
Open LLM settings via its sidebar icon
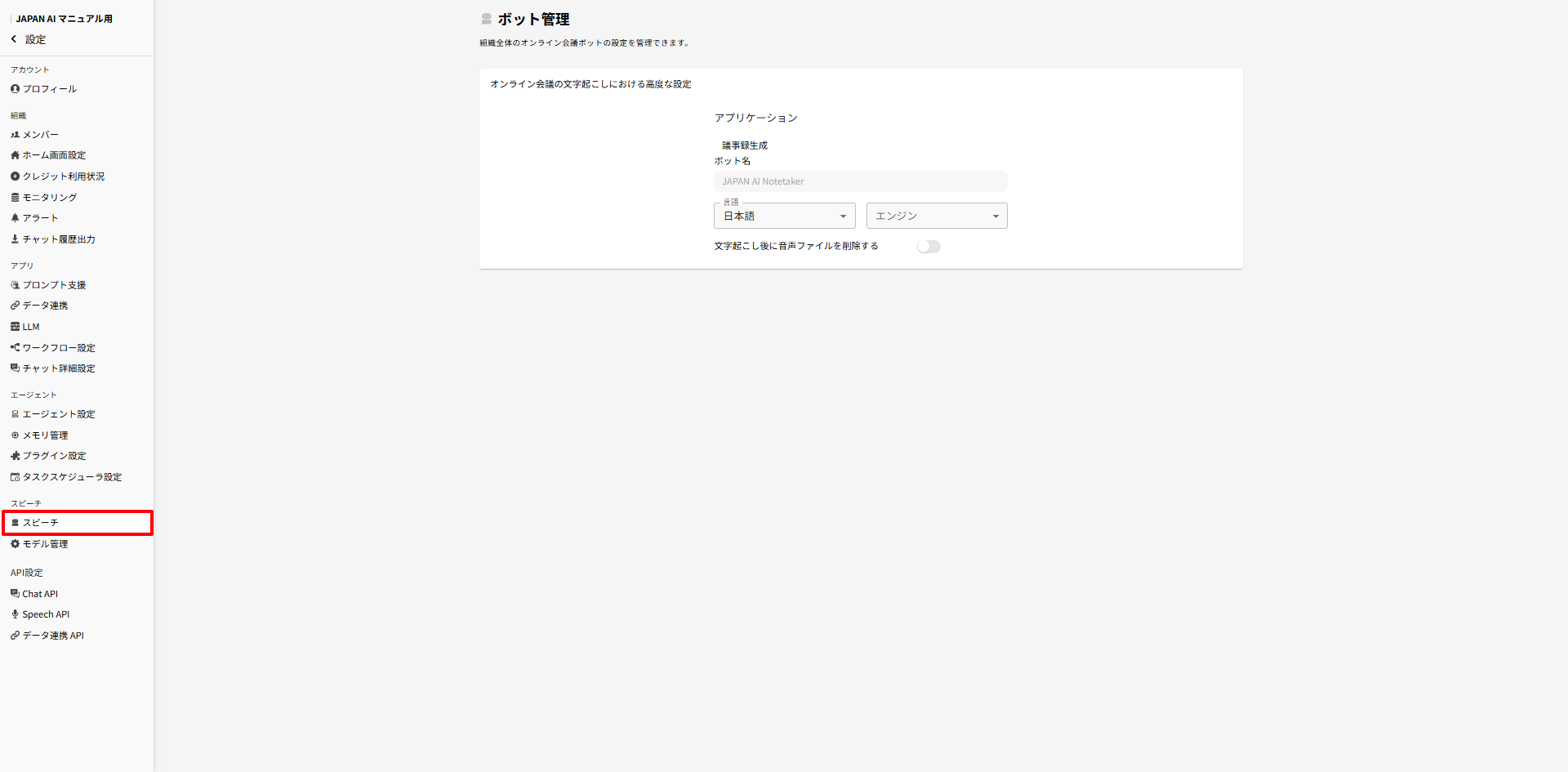pyautogui.click(x=15, y=326)
